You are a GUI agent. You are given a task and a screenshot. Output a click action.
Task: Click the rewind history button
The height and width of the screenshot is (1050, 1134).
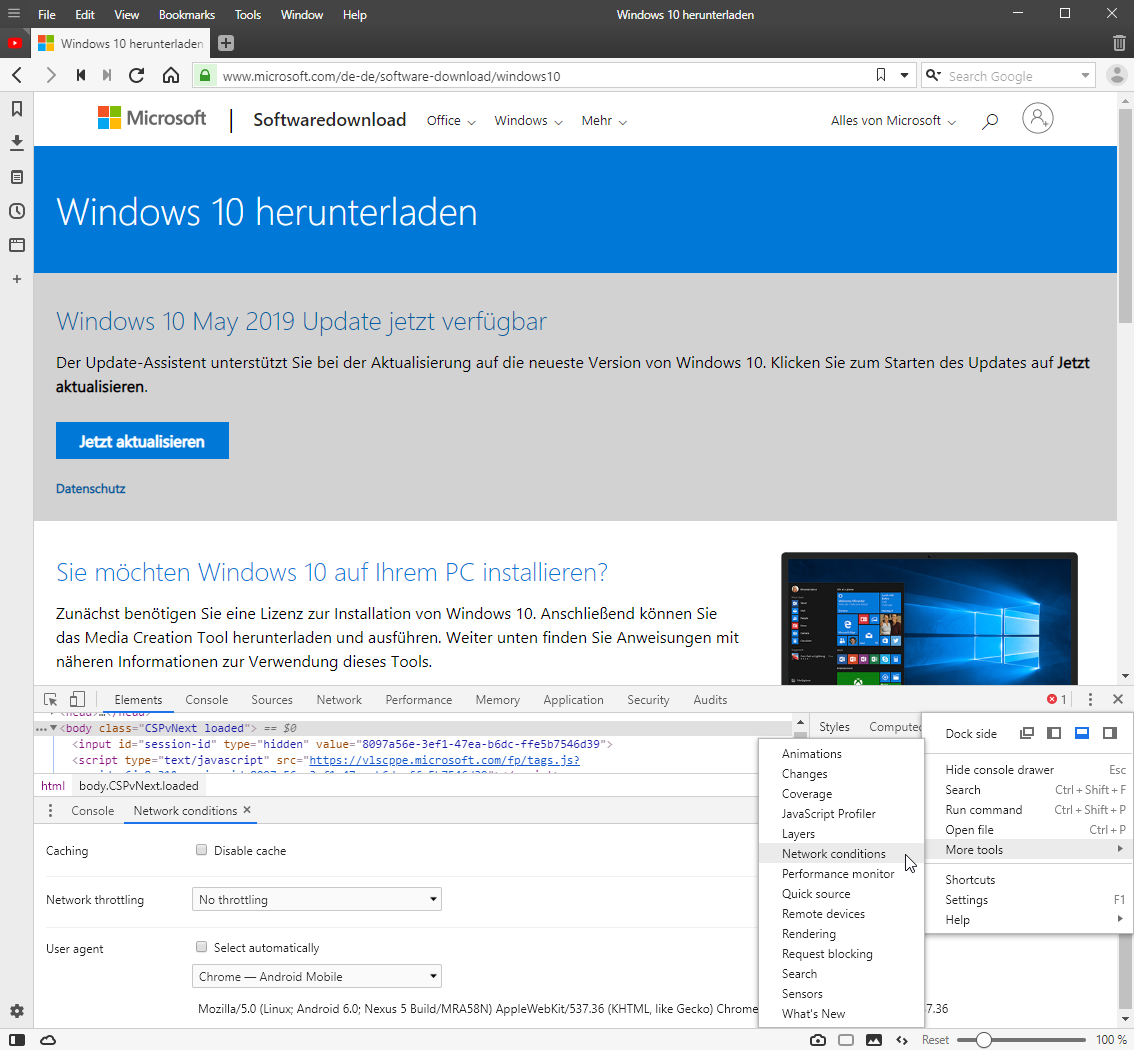coord(81,75)
